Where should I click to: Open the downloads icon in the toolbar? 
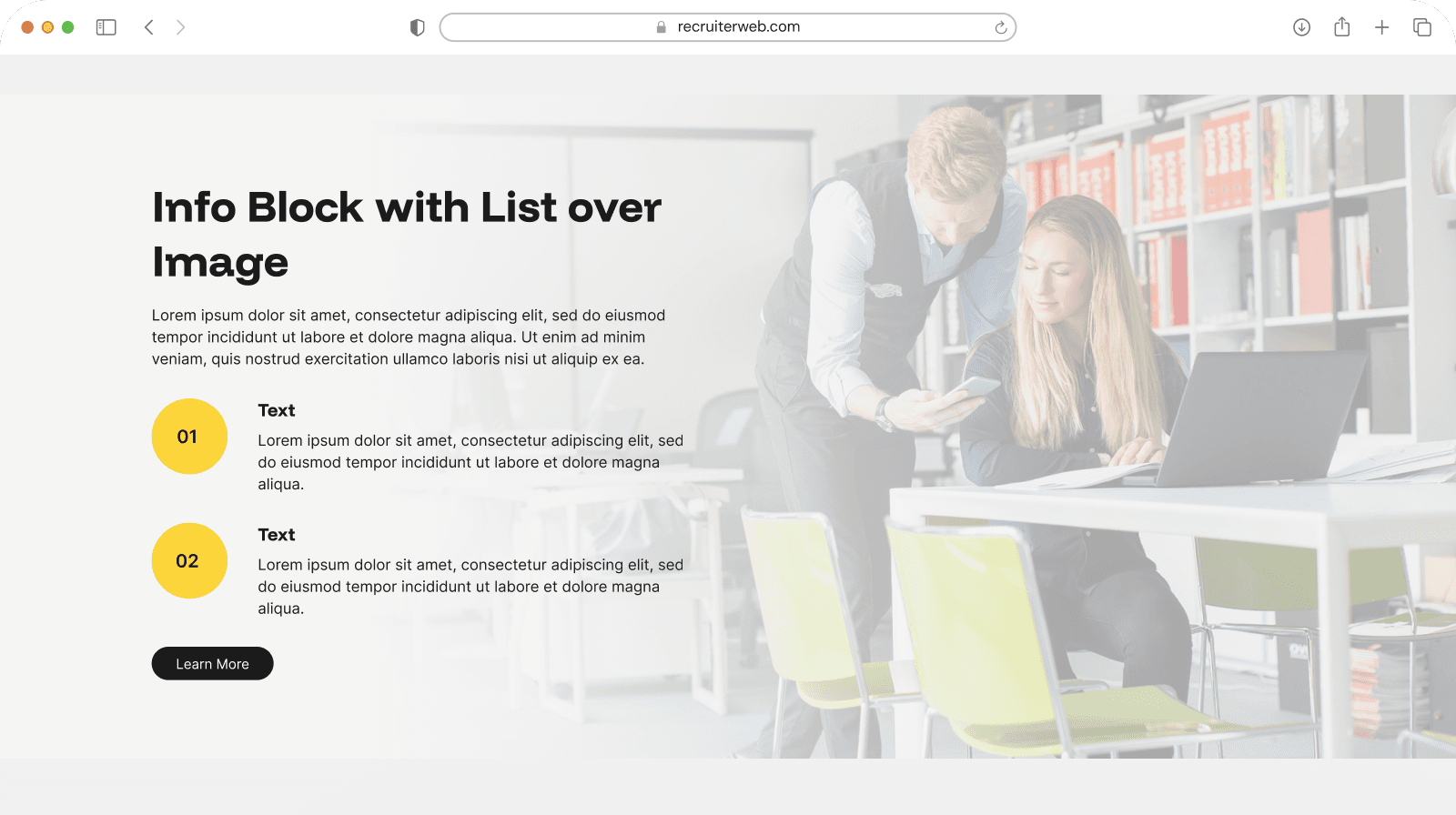[x=1301, y=27]
